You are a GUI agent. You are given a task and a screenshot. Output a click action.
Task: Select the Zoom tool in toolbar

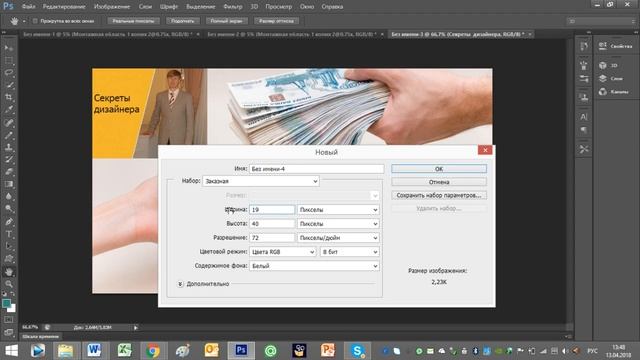[9, 284]
